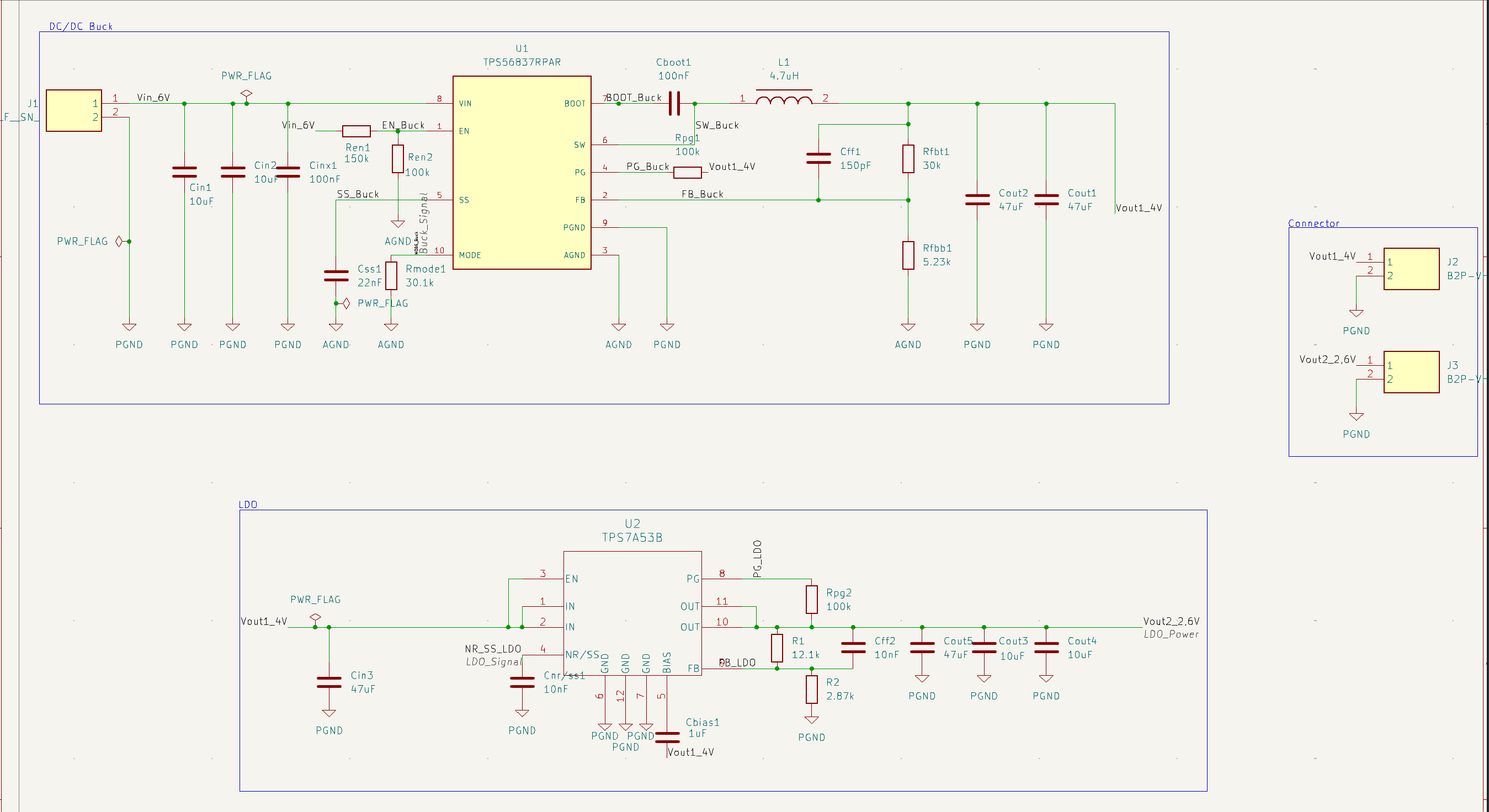1489x812 pixels.
Task: Click the AGND symbol below Rfbb1
Action: (x=908, y=327)
